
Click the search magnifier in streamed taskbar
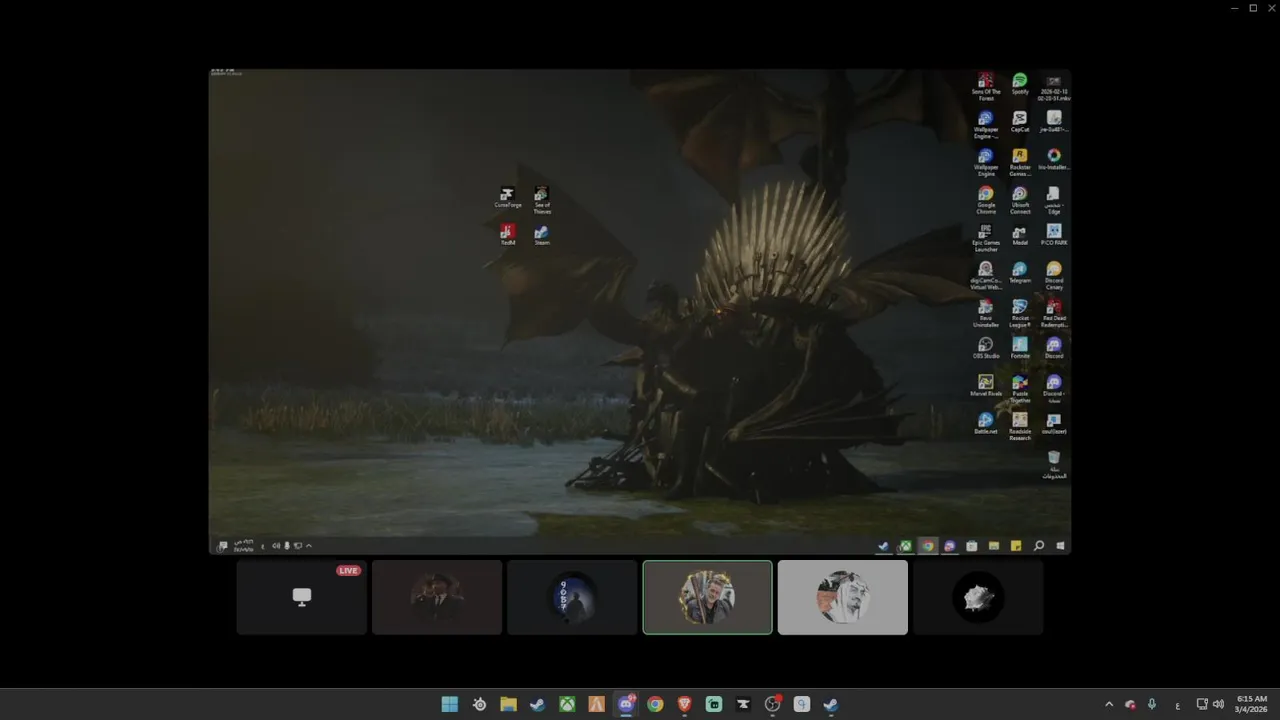[x=1039, y=546]
